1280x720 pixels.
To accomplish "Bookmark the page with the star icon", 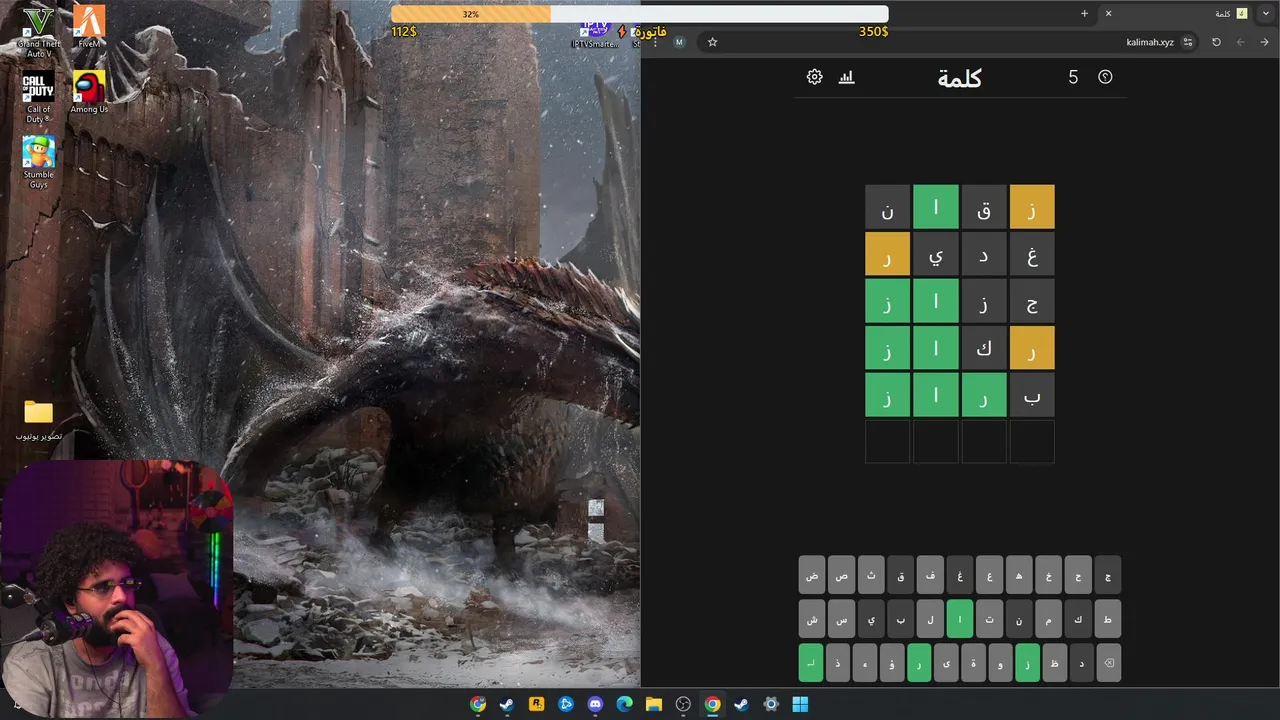I will tap(712, 42).
